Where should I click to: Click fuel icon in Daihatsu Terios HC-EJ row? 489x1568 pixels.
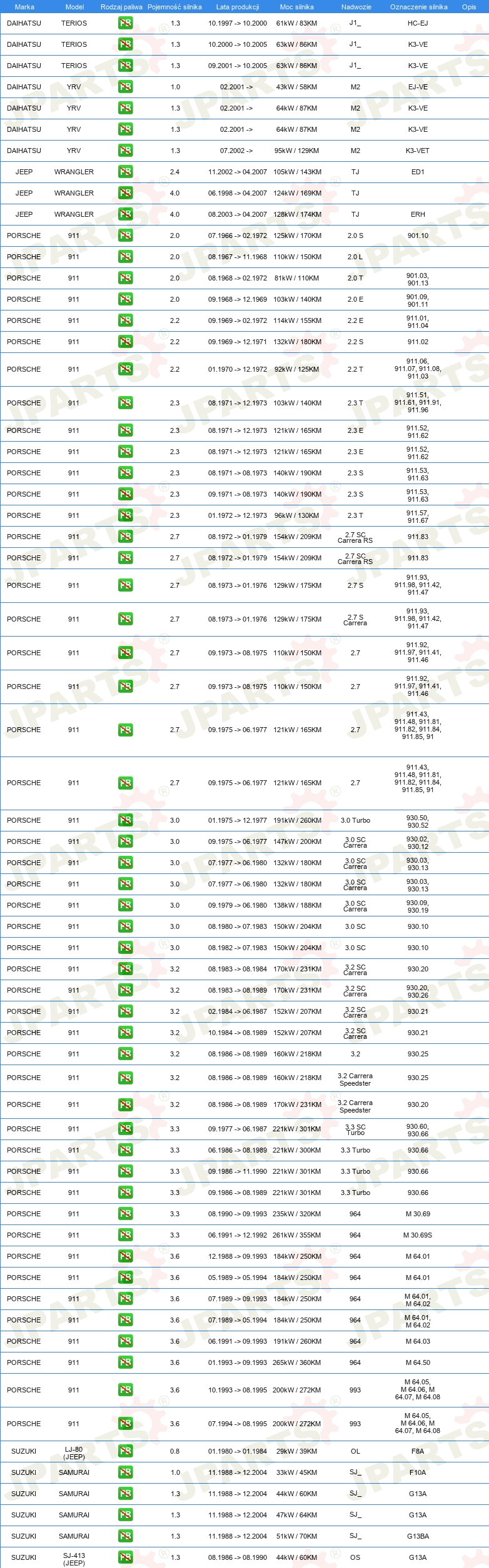(125, 23)
